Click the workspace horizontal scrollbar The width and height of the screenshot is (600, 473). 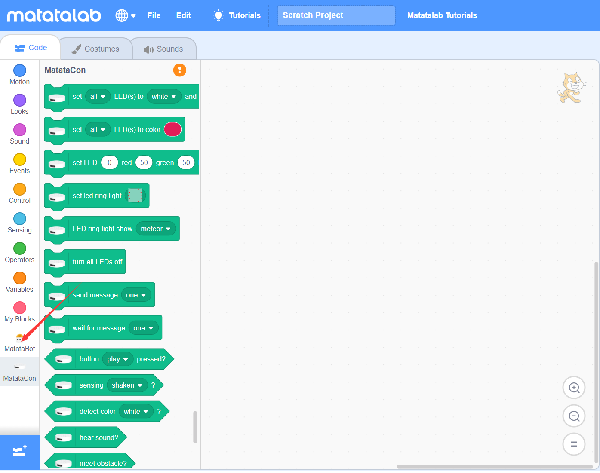(x=494, y=467)
